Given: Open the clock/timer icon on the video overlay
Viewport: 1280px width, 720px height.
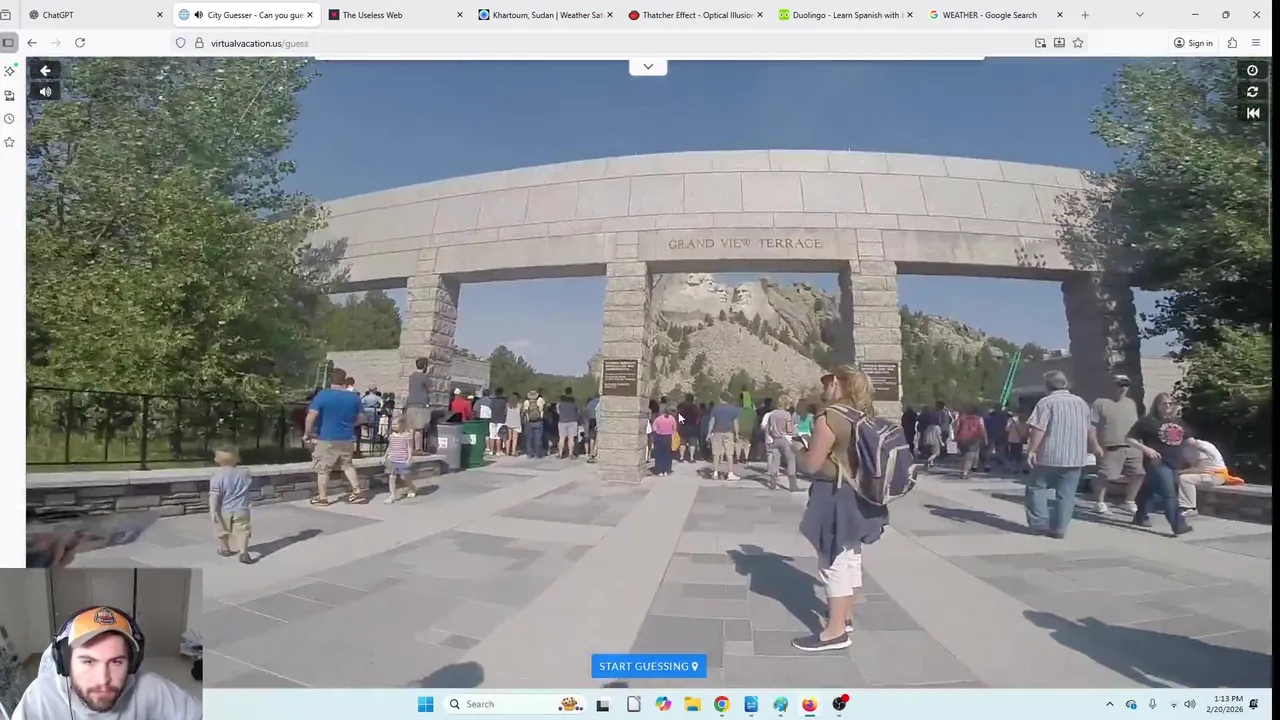Looking at the screenshot, I should point(1252,70).
